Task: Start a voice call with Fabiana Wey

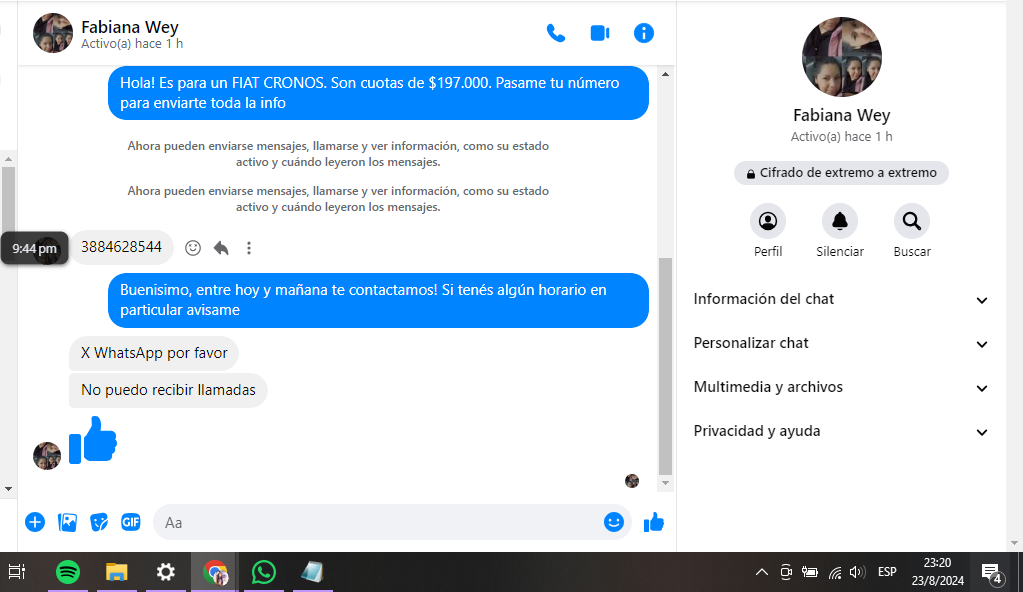Action: [555, 33]
